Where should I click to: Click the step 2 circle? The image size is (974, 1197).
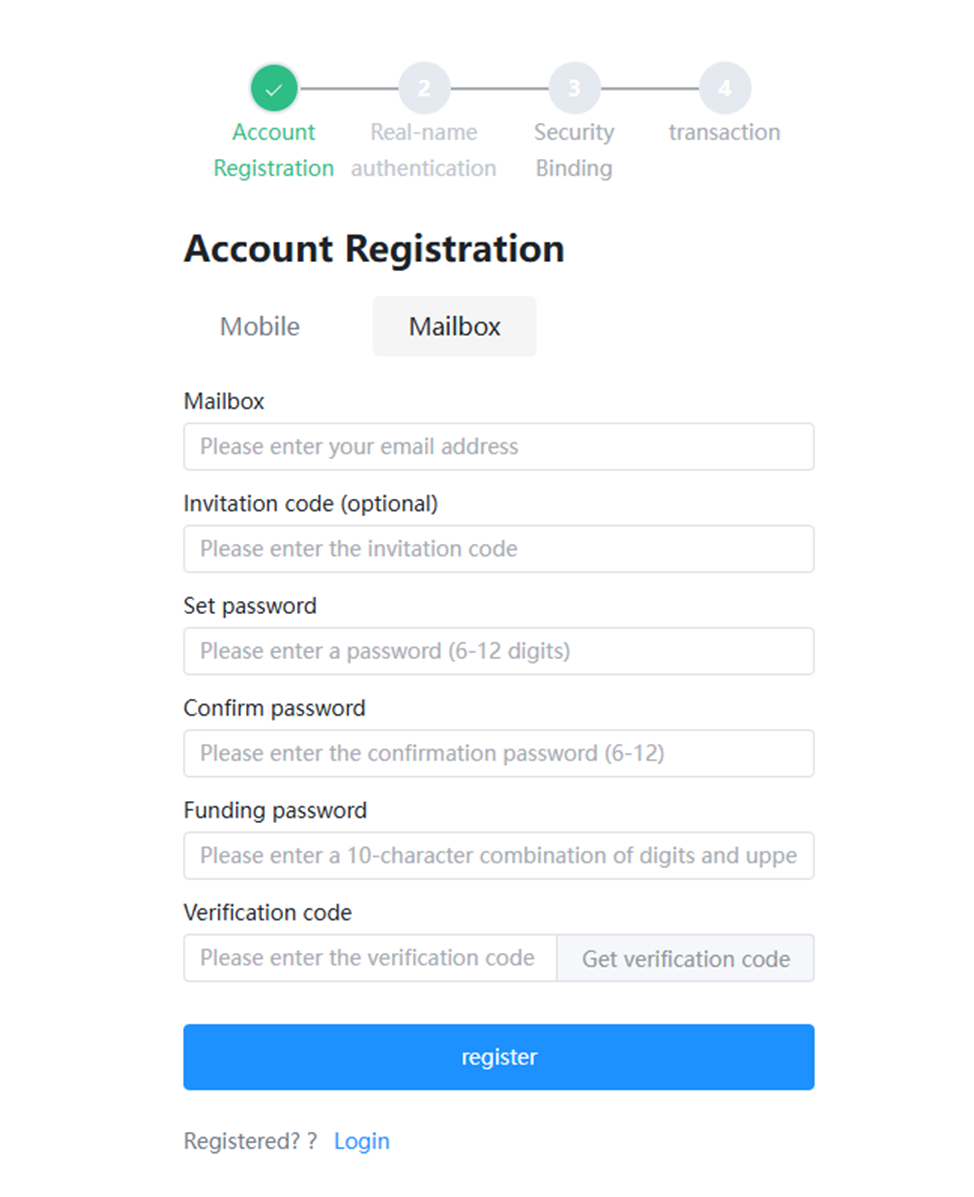click(x=424, y=89)
